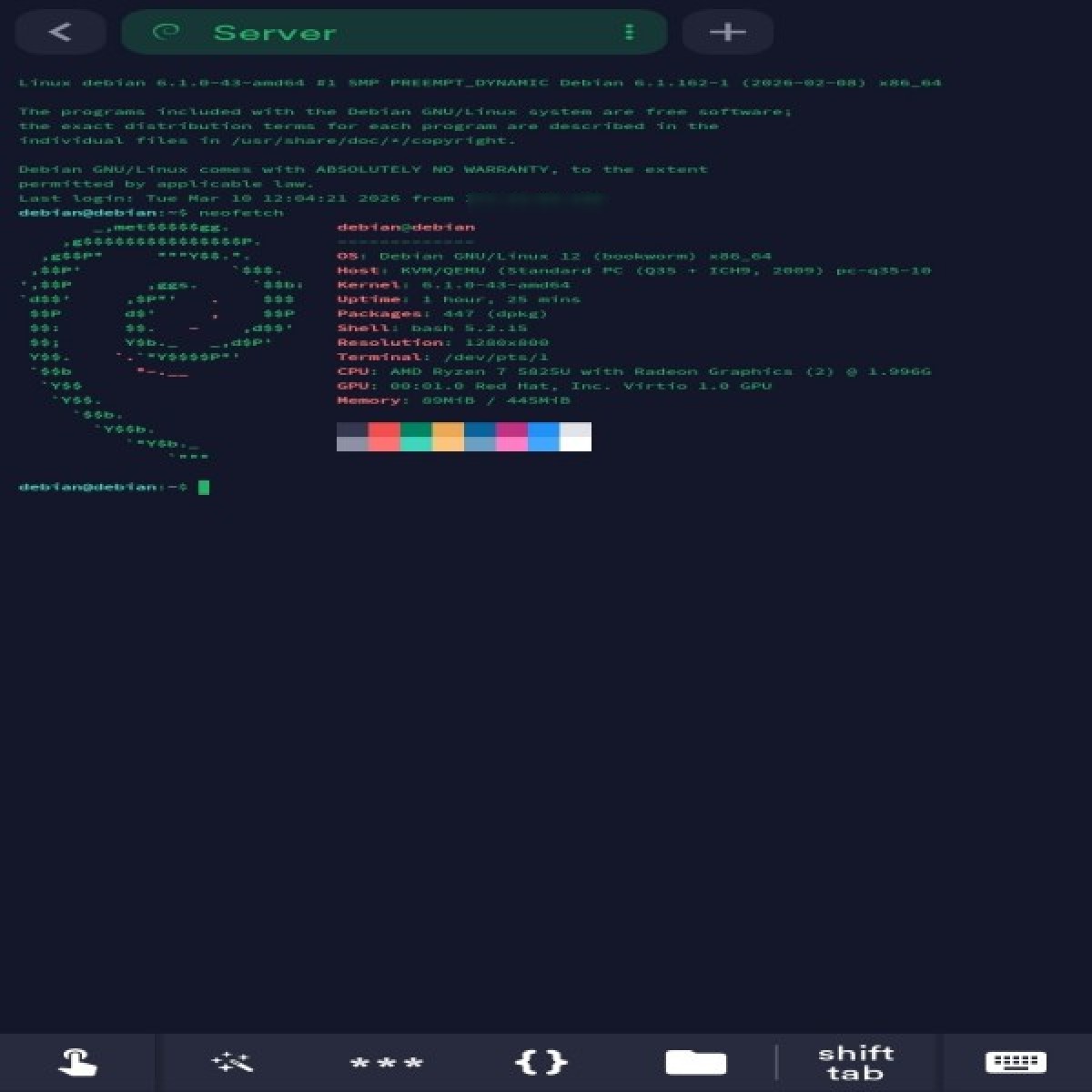Click the green terminal cursor at prompt
The width and height of the screenshot is (1092, 1092).
pyautogui.click(x=204, y=488)
